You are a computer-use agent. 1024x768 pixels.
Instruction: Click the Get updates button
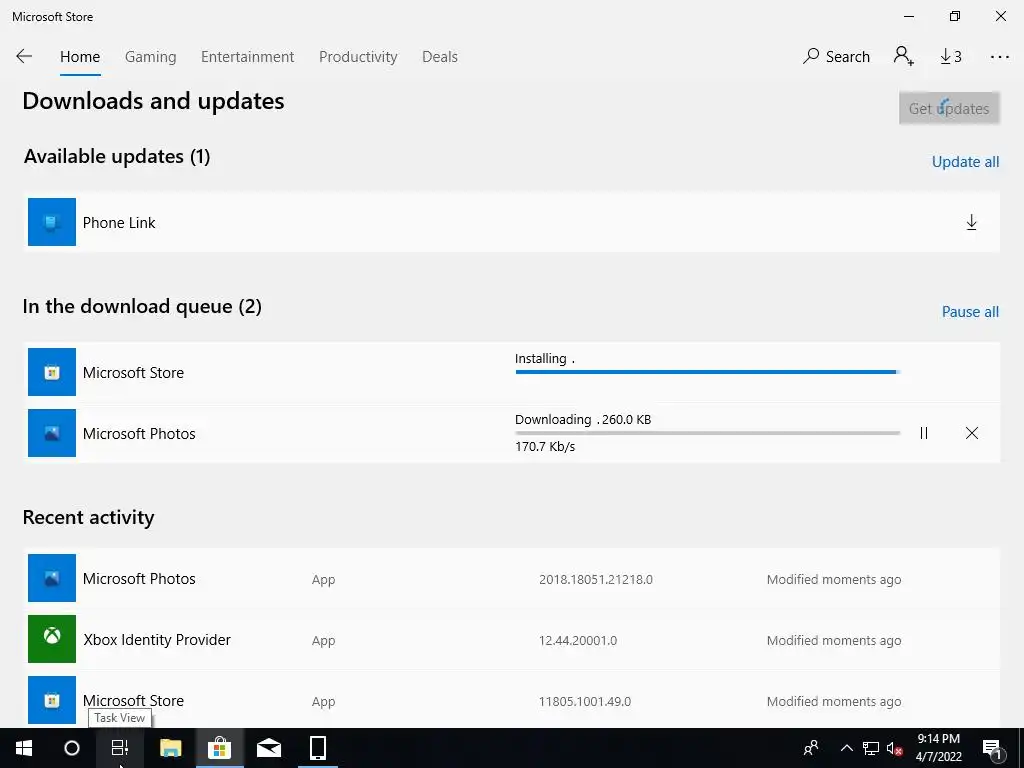click(949, 108)
